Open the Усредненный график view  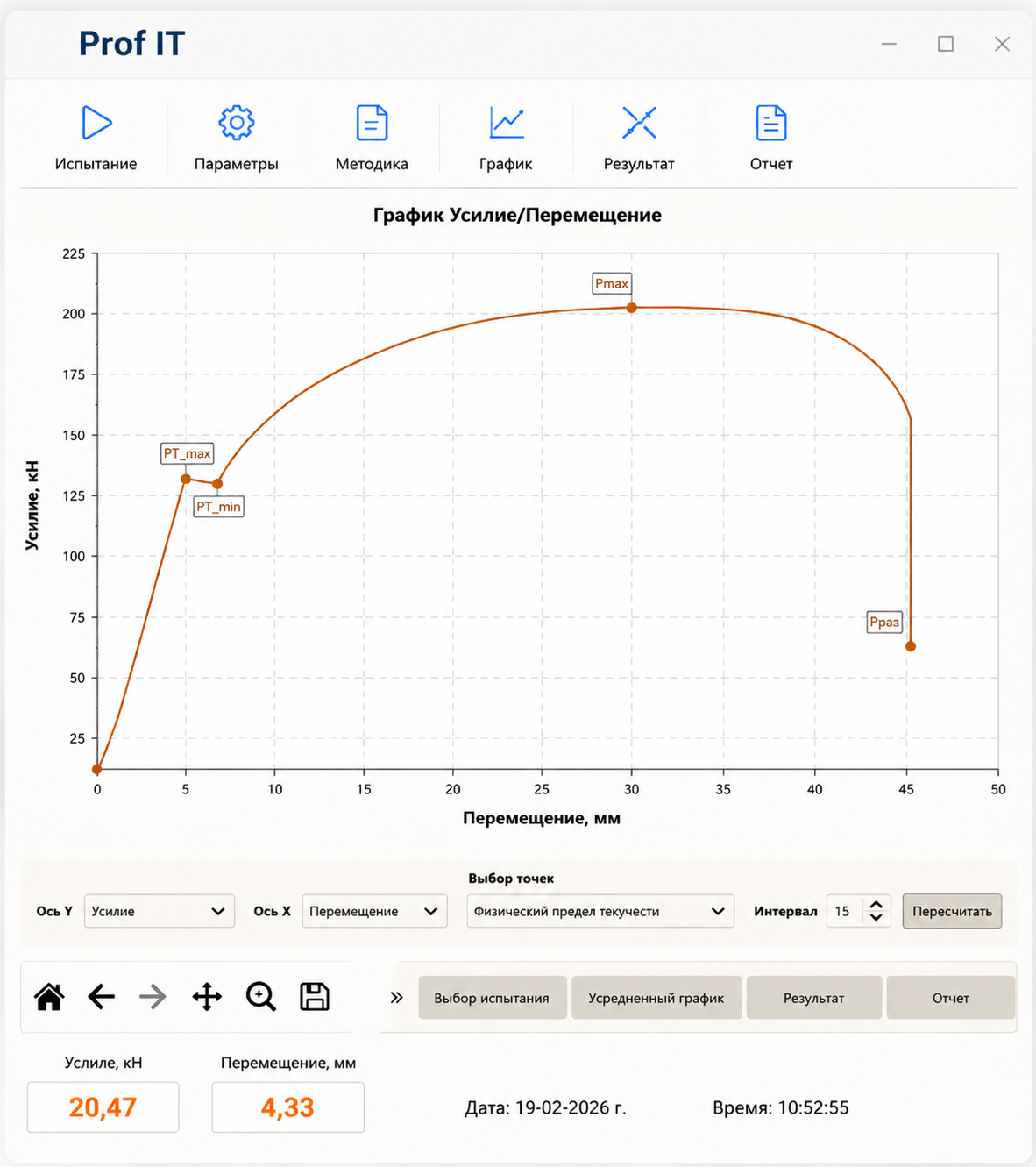click(656, 998)
